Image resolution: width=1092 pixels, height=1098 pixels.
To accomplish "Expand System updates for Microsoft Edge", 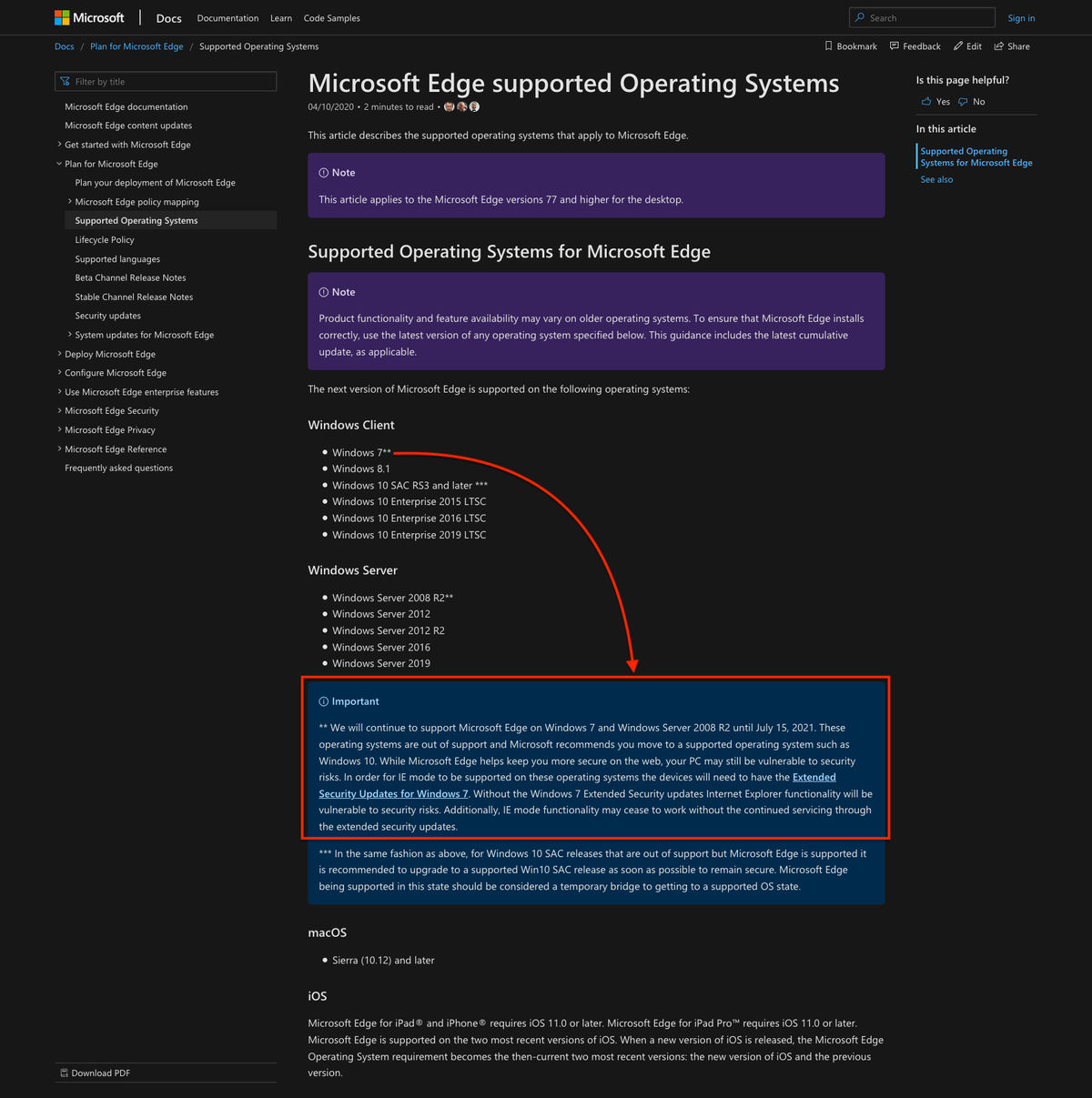I will [x=70, y=334].
